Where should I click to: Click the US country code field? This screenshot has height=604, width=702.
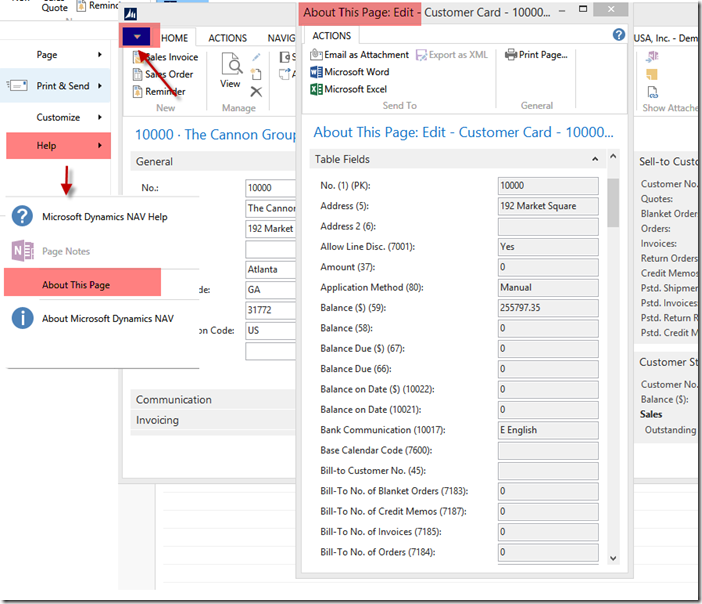point(270,330)
